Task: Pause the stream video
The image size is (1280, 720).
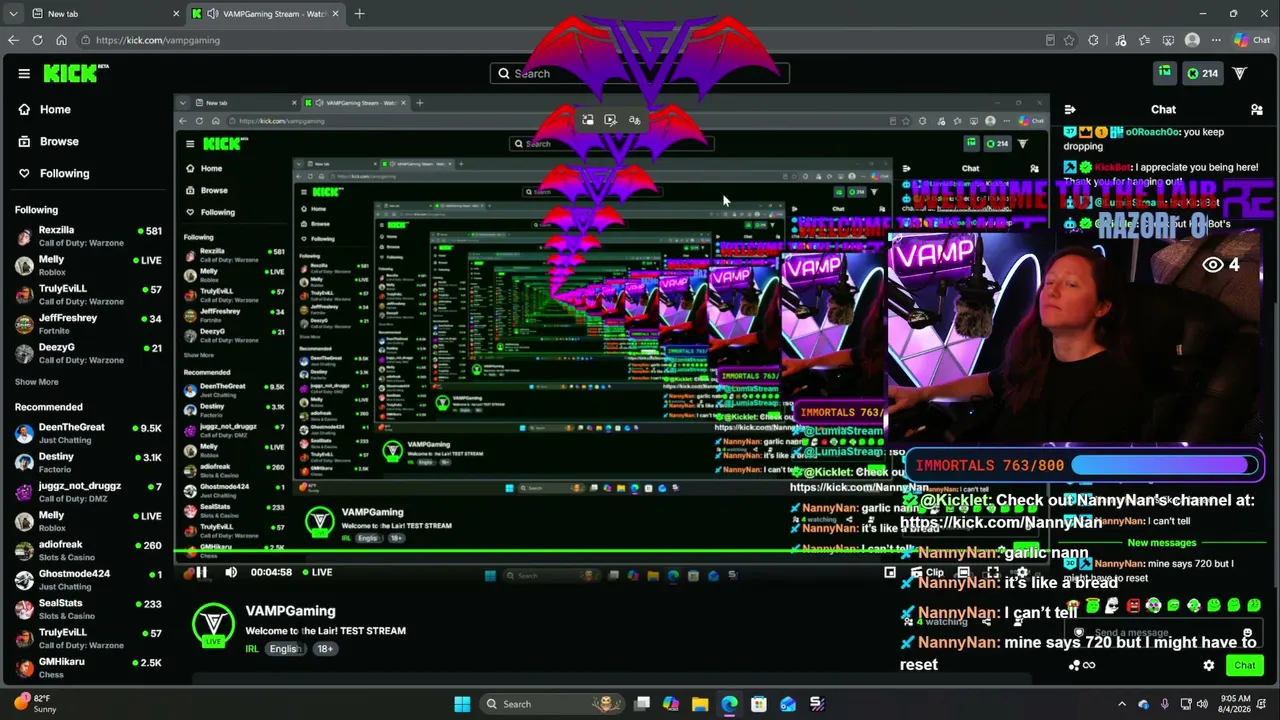Action: coord(201,572)
